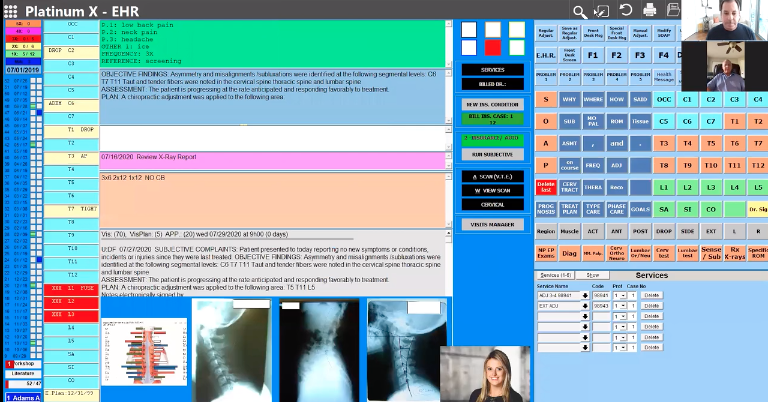Open the search magnifier icon in title bar
768x402 pixels.
(x=579, y=11)
